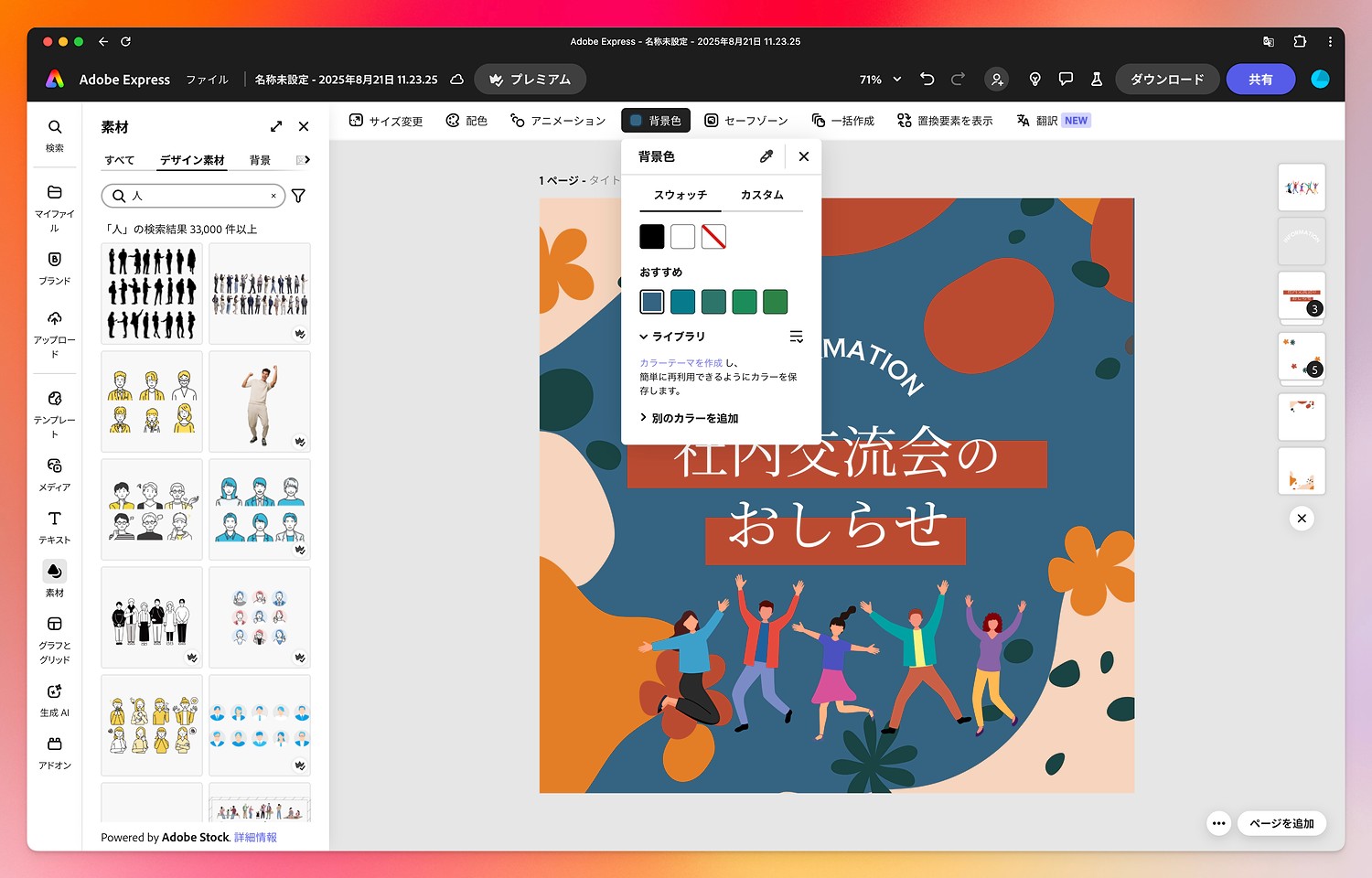1372x878 pixels.
Task: Click the undo arrow icon
Action: click(927, 80)
